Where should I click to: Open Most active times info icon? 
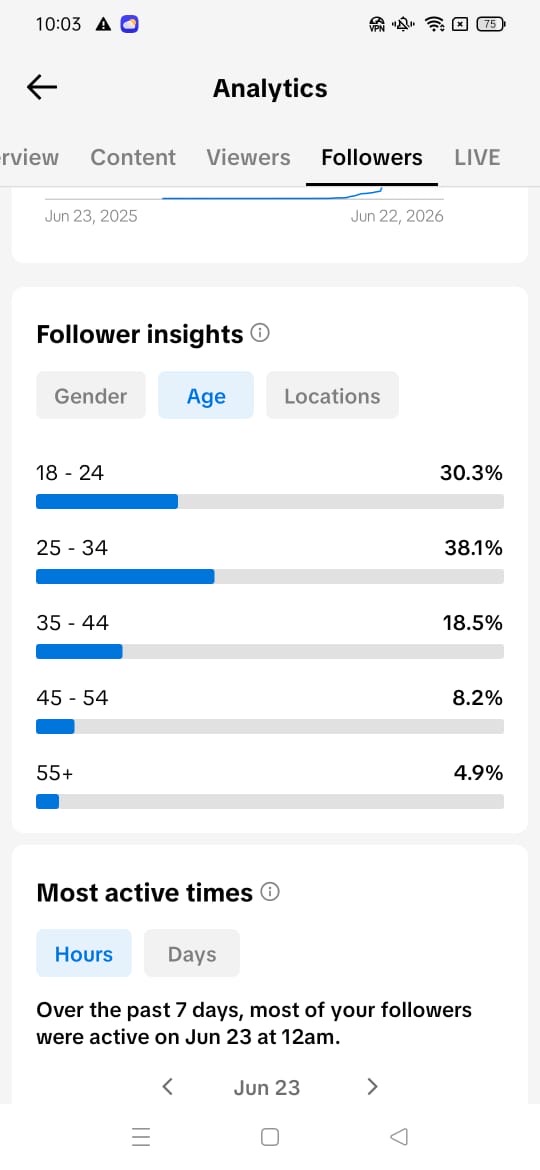pyautogui.click(x=270, y=892)
